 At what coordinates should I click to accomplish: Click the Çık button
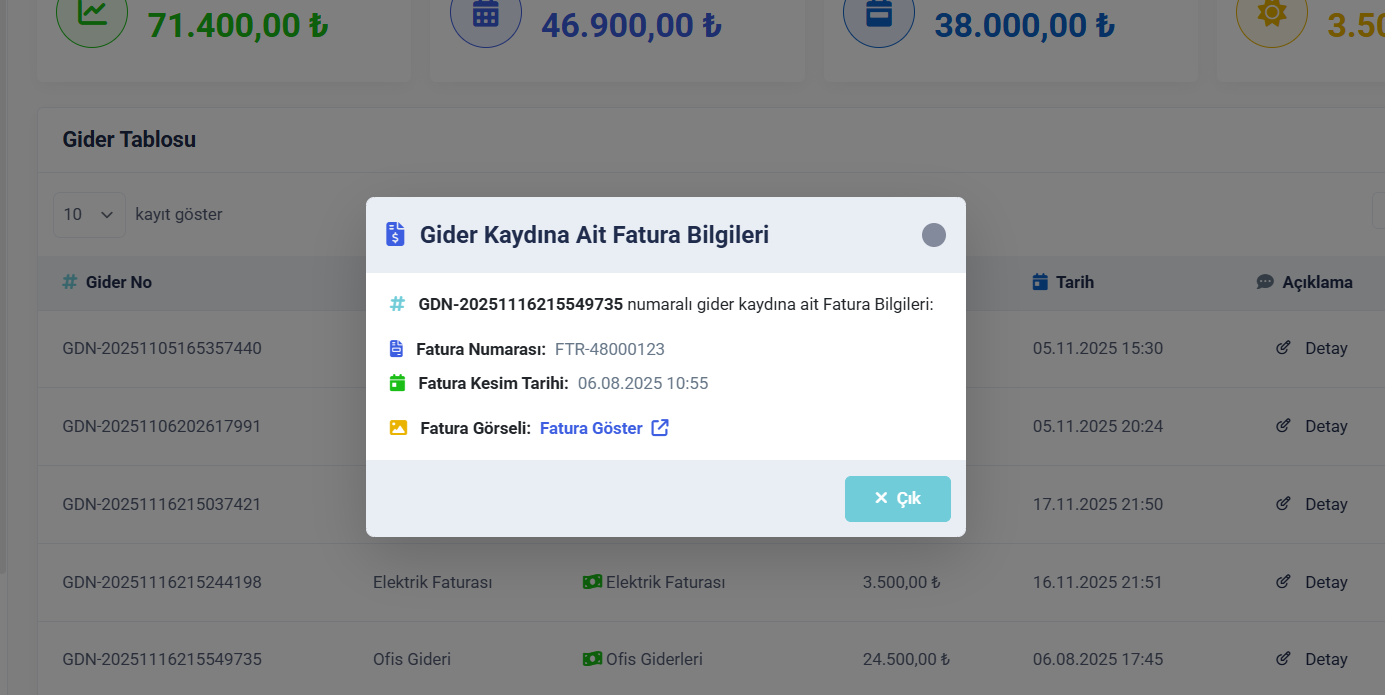point(897,498)
